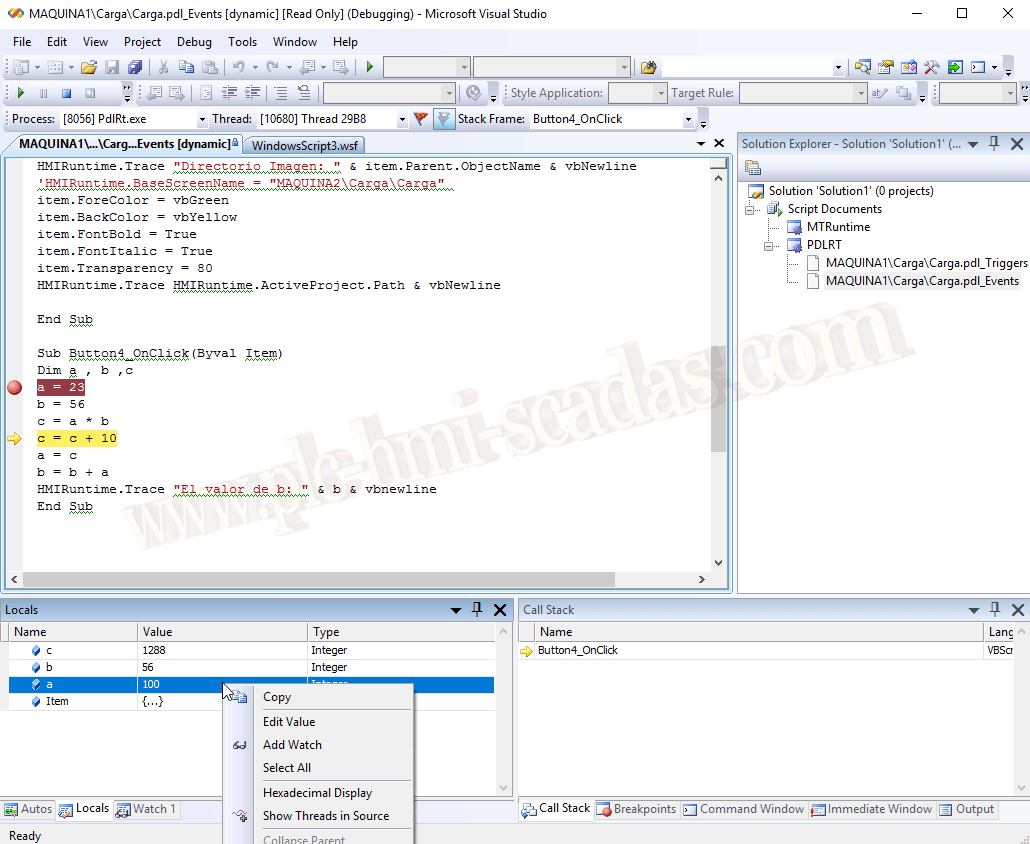Open the Process dropdown list

[x=203, y=119]
